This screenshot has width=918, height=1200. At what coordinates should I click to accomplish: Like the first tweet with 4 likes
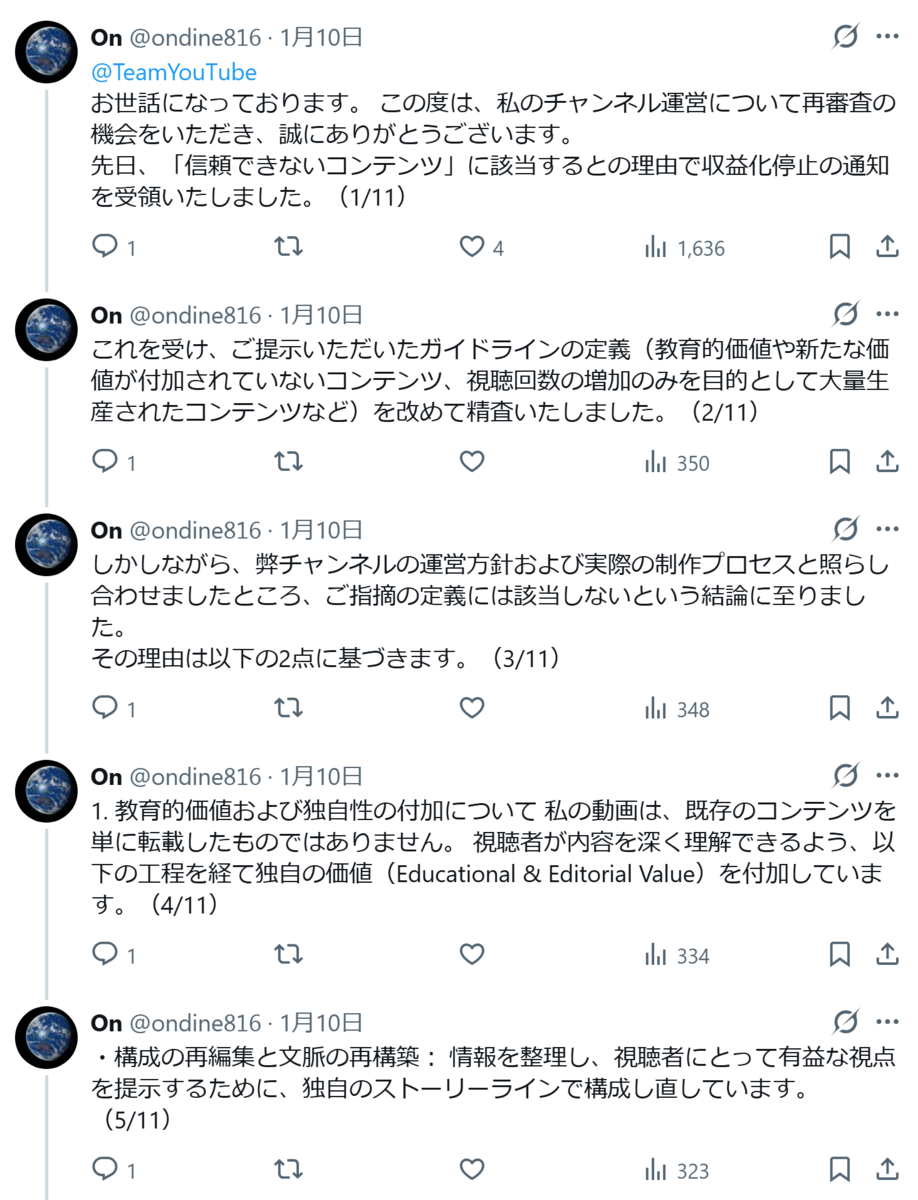tap(482, 248)
